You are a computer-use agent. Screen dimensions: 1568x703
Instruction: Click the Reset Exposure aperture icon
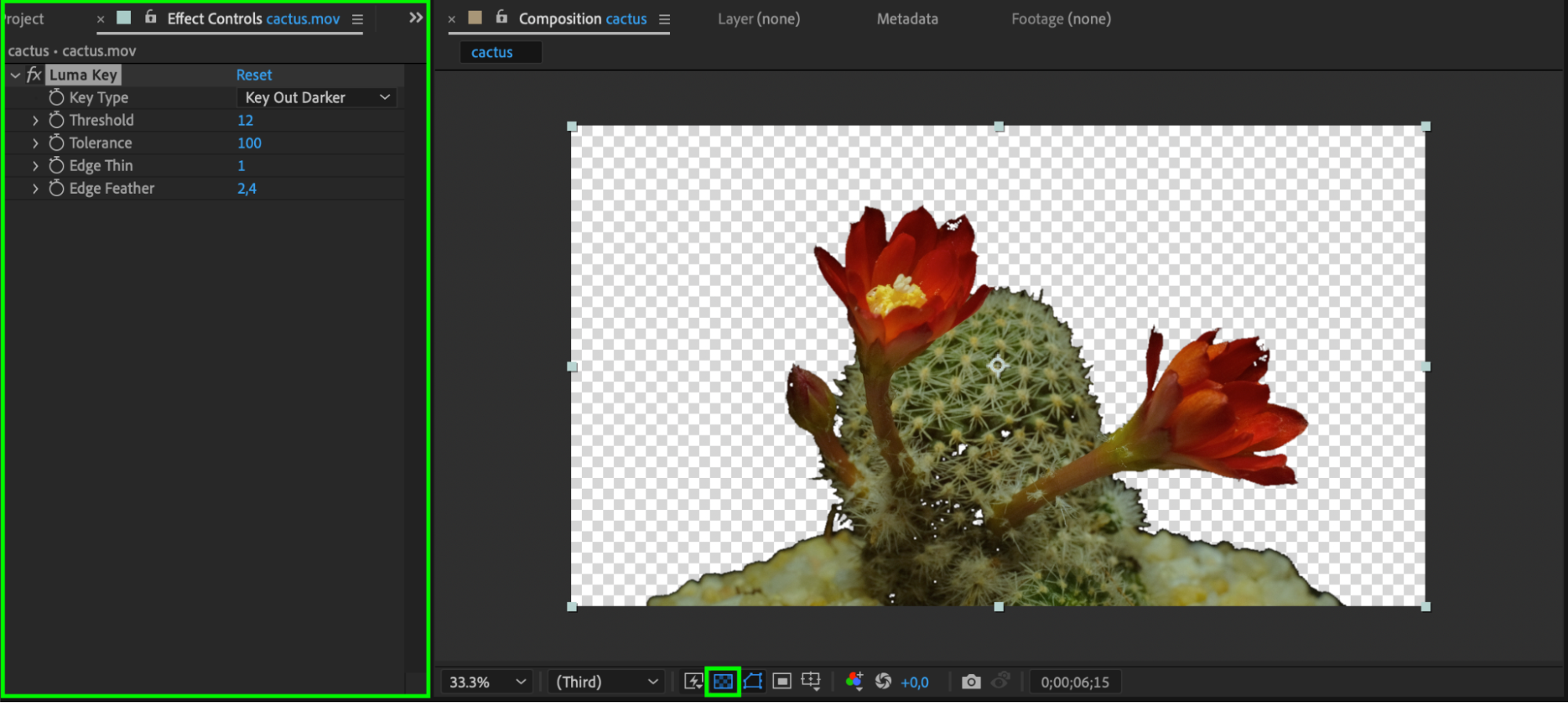tap(883, 681)
